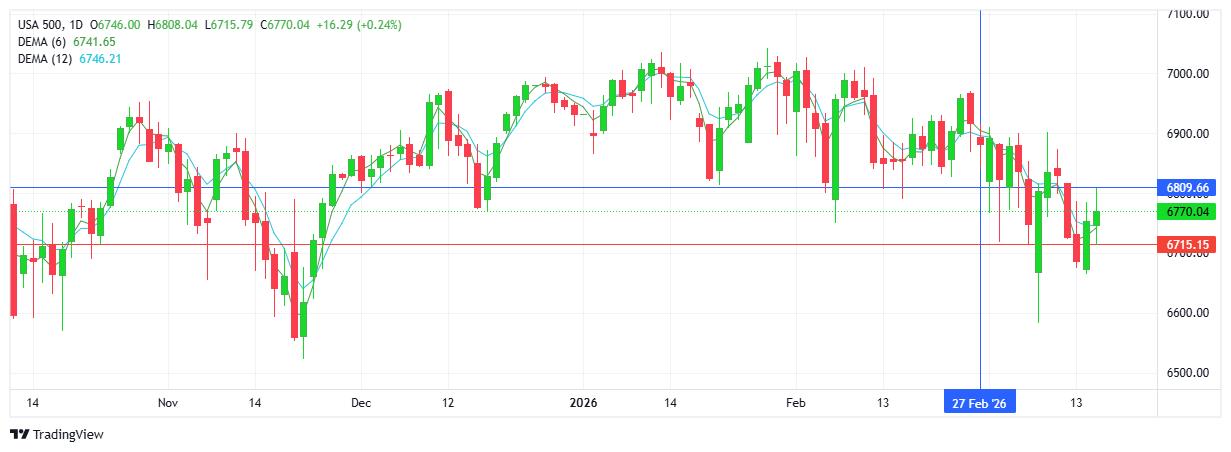Viewport: 1231px width, 452px height.
Task: Click the green 6770.04 current price label
Action: 1188,211
